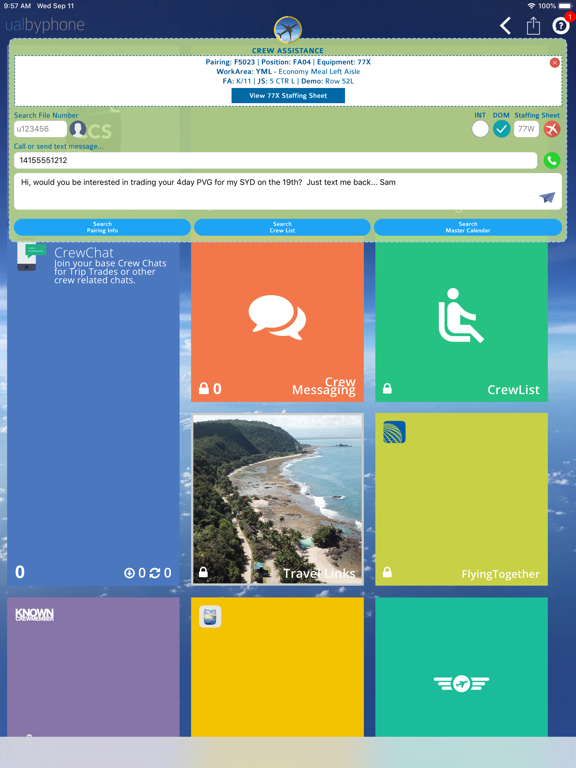Click Search Pairing Info button

tap(102, 227)
